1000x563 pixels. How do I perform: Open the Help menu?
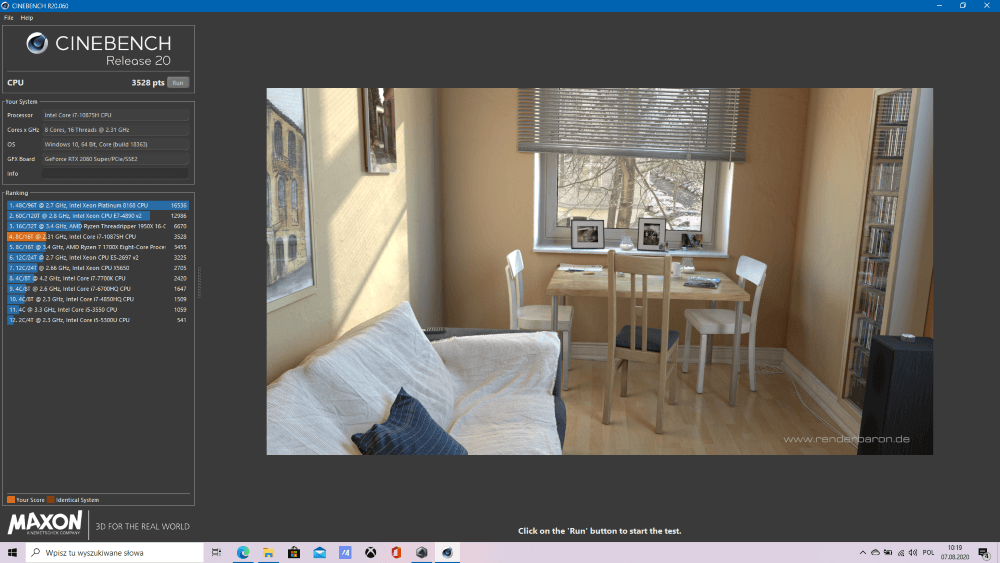coord(27,18)
